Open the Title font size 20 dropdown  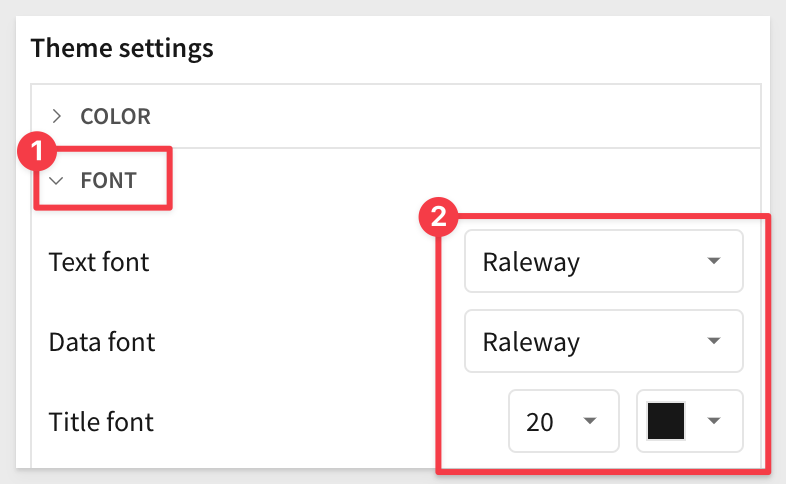coord(564,421)
